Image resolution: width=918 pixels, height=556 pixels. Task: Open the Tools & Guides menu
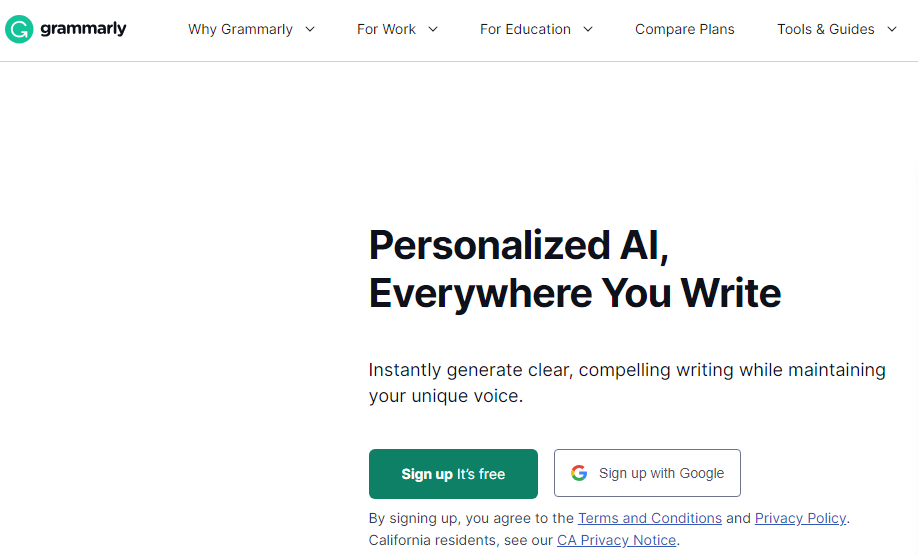coord(825,30)
